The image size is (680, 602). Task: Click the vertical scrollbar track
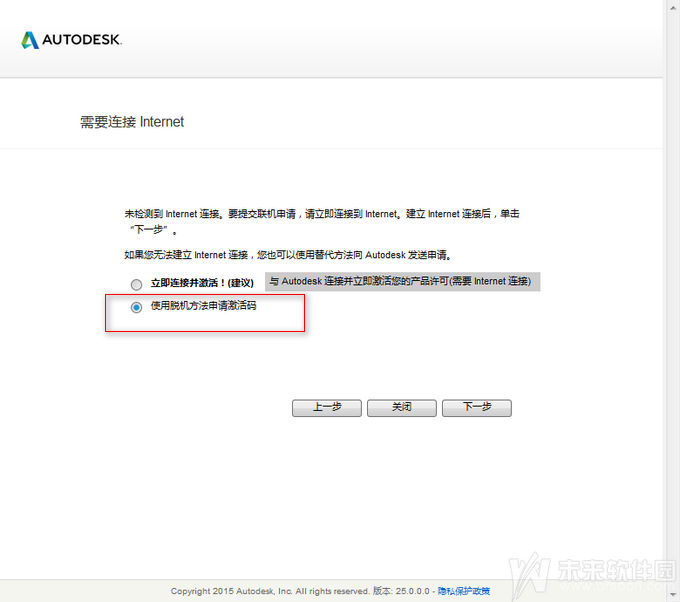point(673,299)
